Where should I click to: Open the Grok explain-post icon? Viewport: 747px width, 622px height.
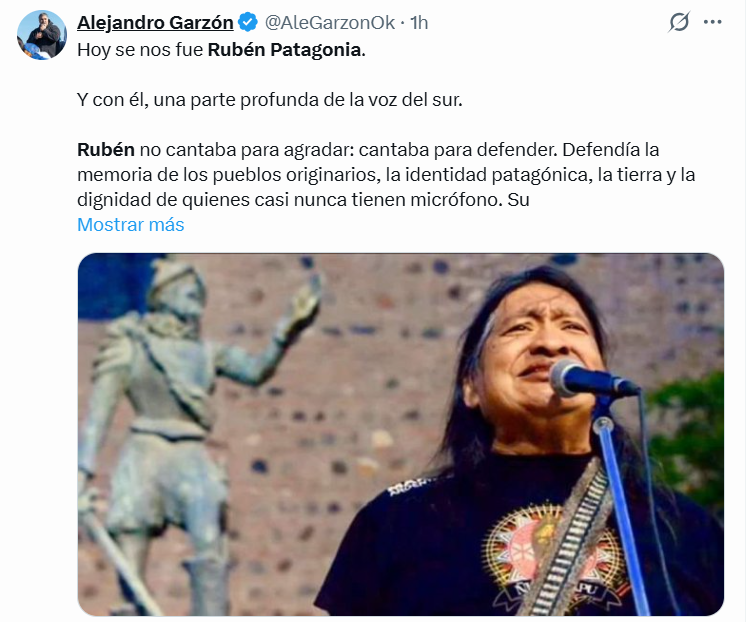(679, 22)
